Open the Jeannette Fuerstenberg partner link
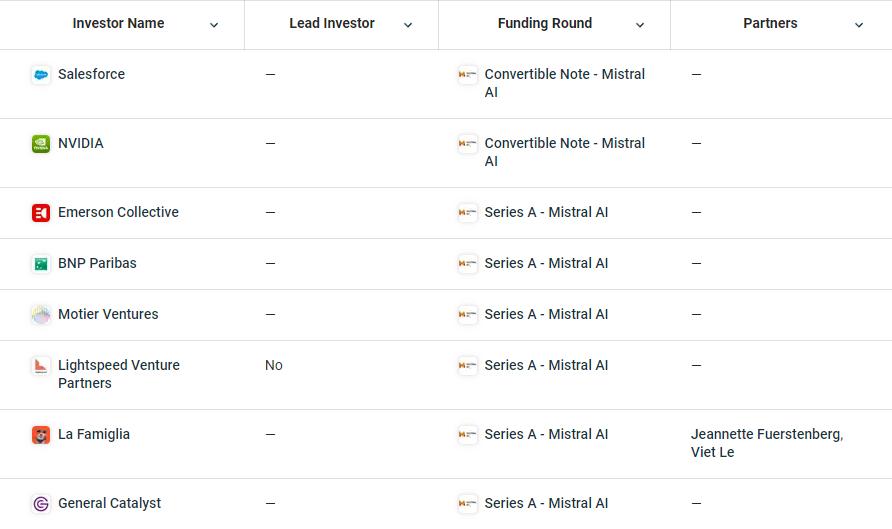This screenshot has width=892, height=529. [767, 434]
